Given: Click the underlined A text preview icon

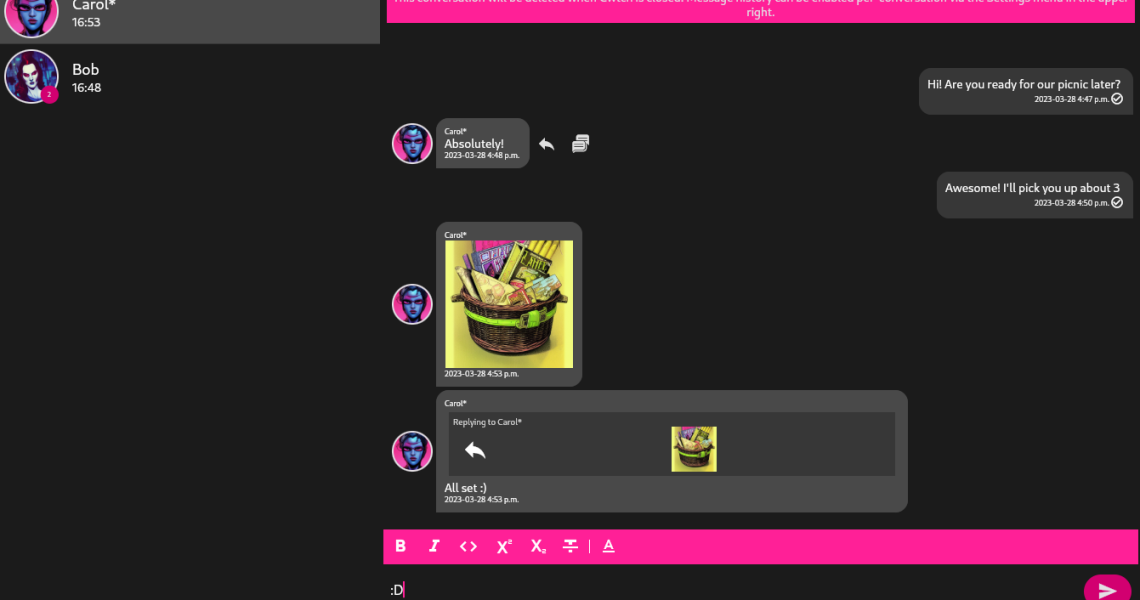Looking at the screenshot, I should point(608,546).
